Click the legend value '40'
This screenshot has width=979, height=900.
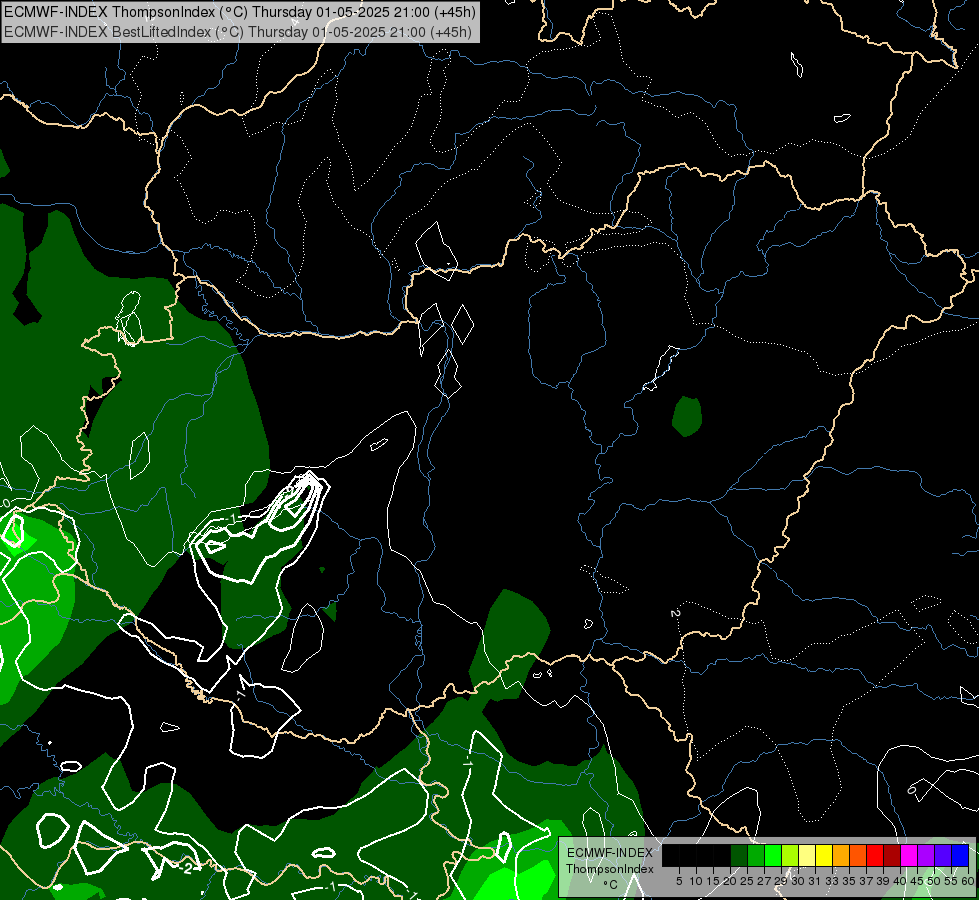(x=900, y=881)
